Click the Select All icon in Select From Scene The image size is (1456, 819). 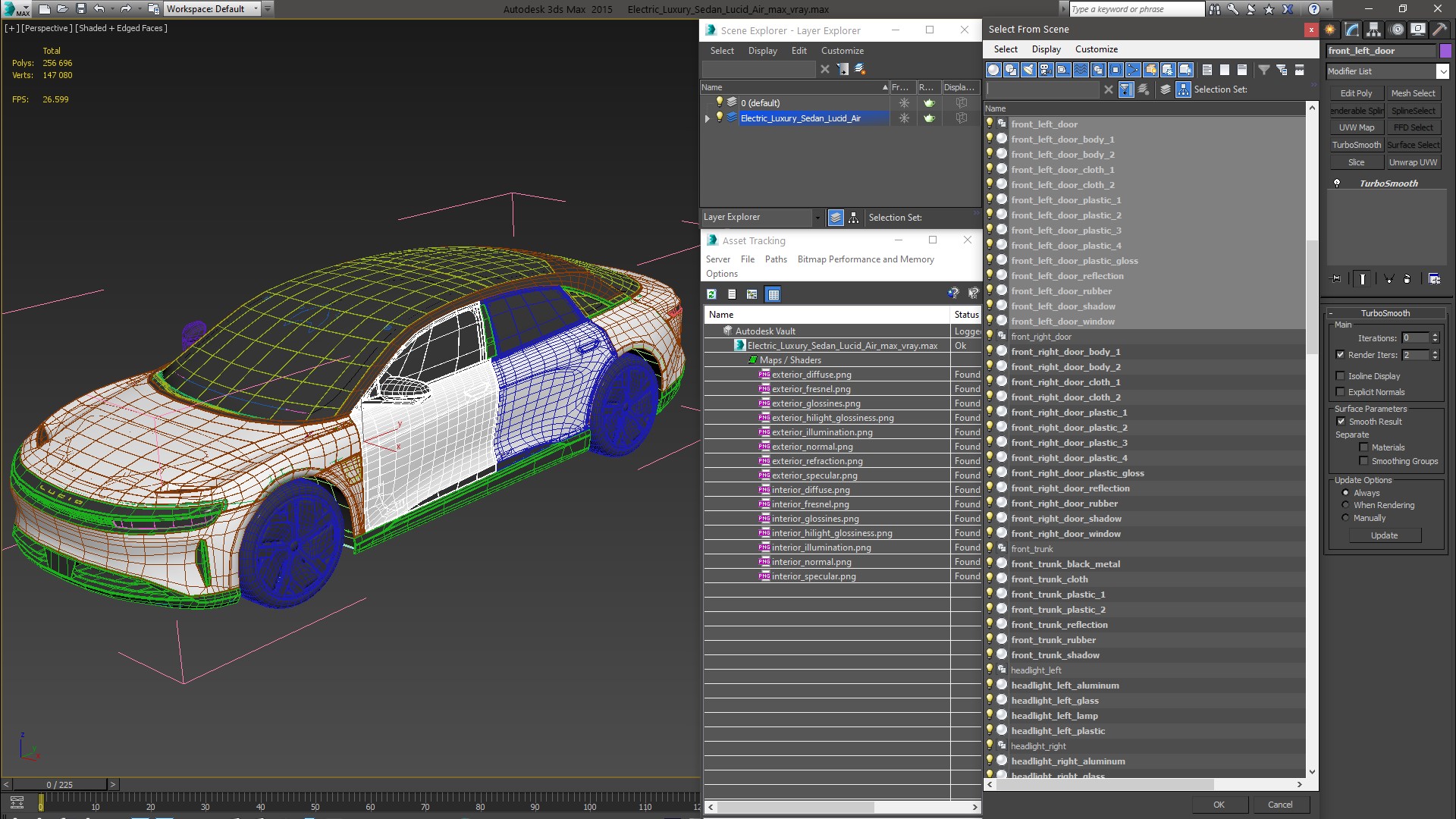[1207, 70]
